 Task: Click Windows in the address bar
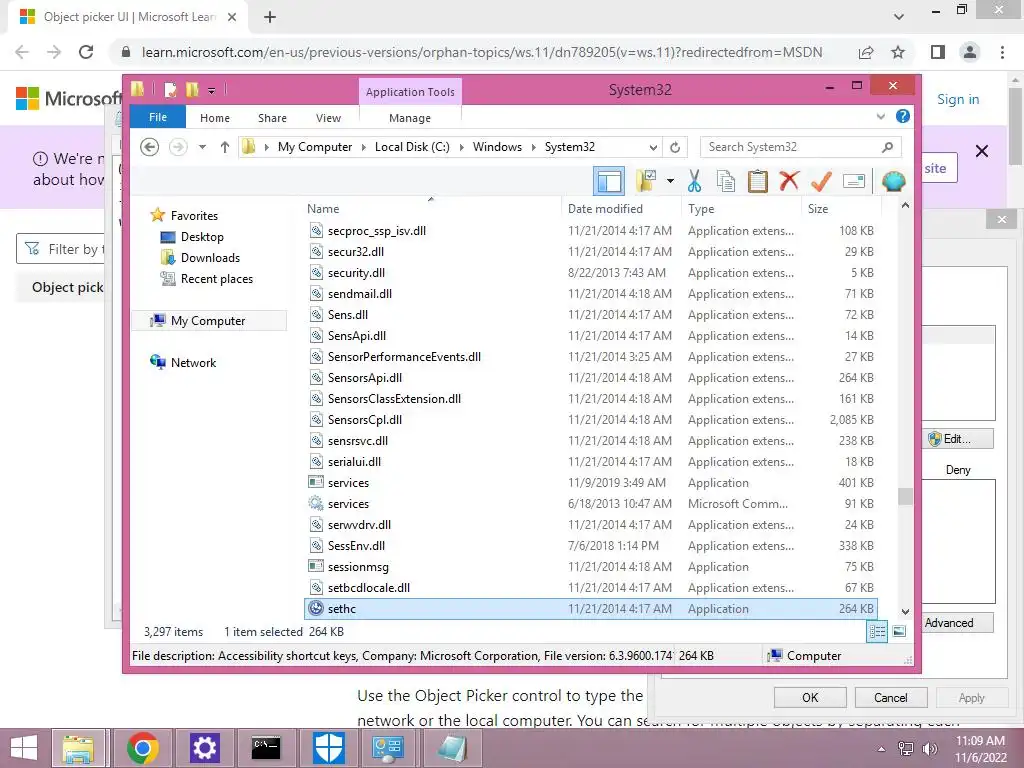(498, 147)
